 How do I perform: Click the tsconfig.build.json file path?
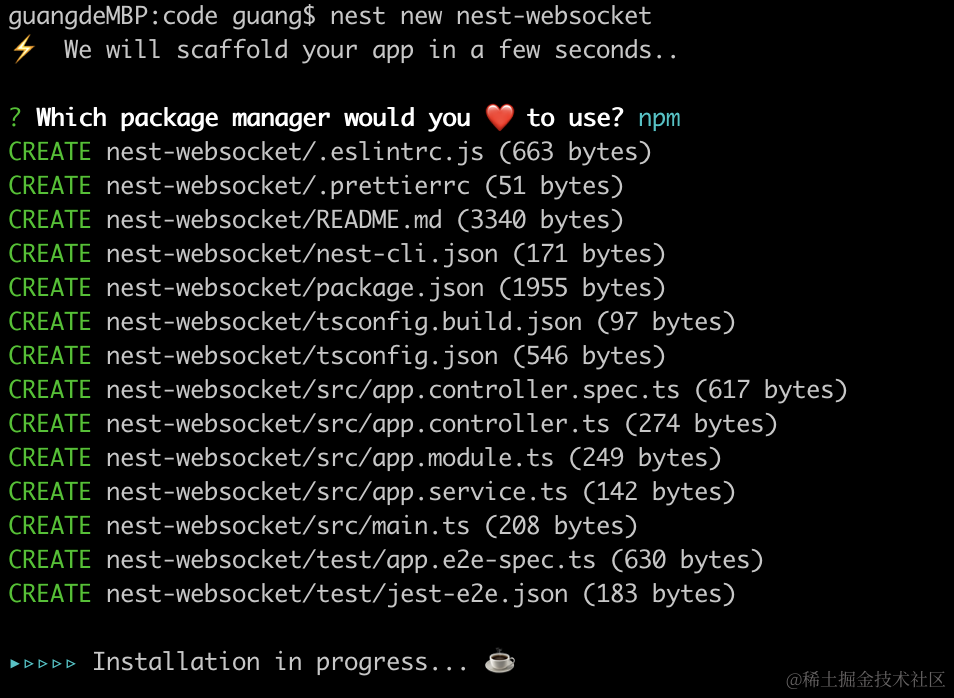coord(344,322)
